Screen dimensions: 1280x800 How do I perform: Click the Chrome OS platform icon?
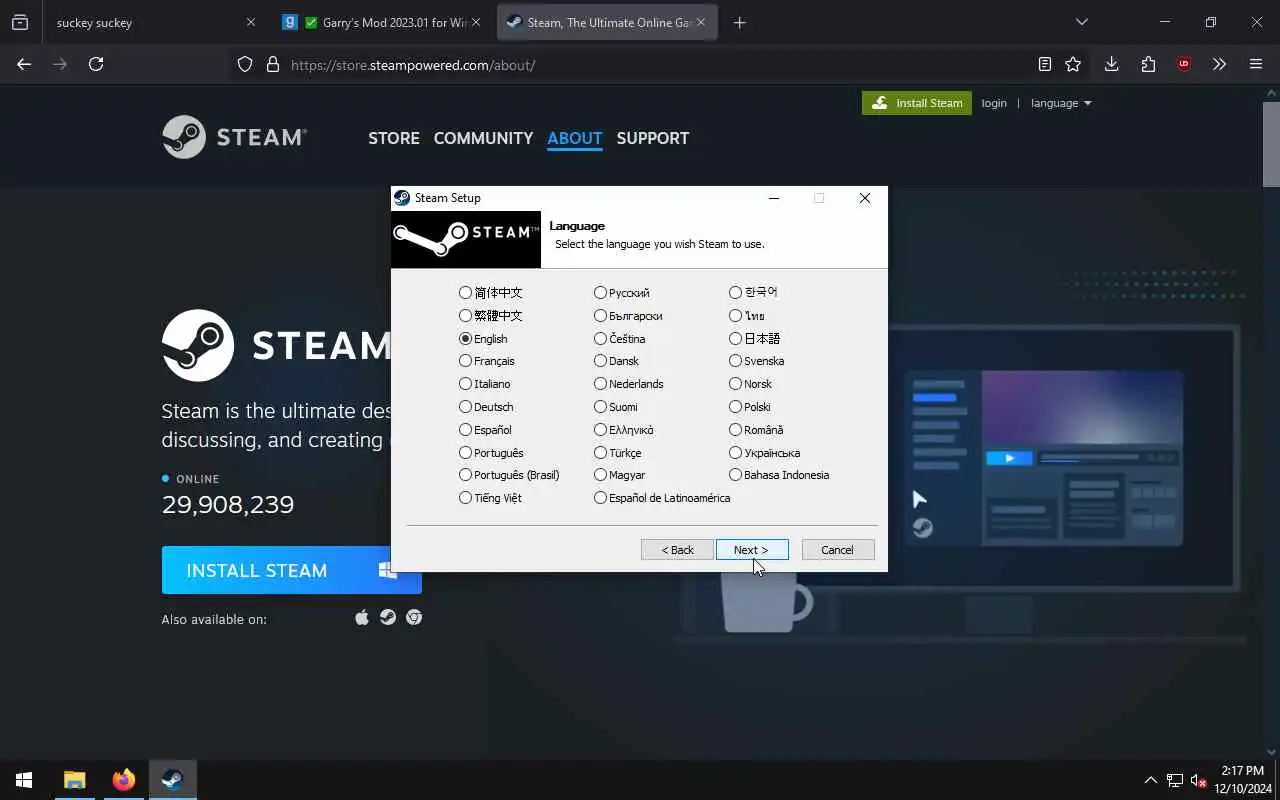[x=414, y=618]
